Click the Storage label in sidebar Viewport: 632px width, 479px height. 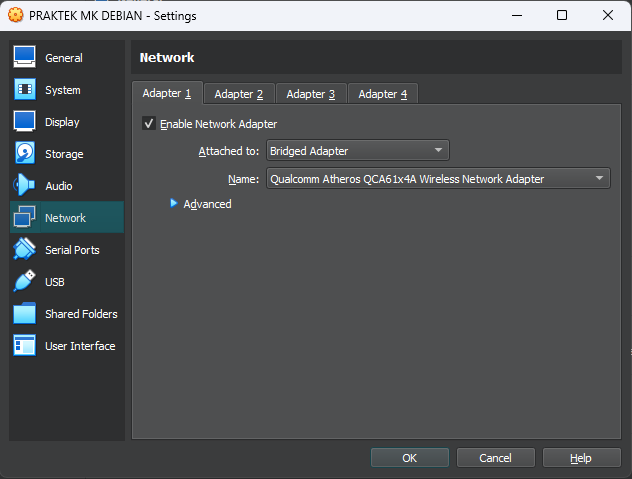click(x=64, y=154)
